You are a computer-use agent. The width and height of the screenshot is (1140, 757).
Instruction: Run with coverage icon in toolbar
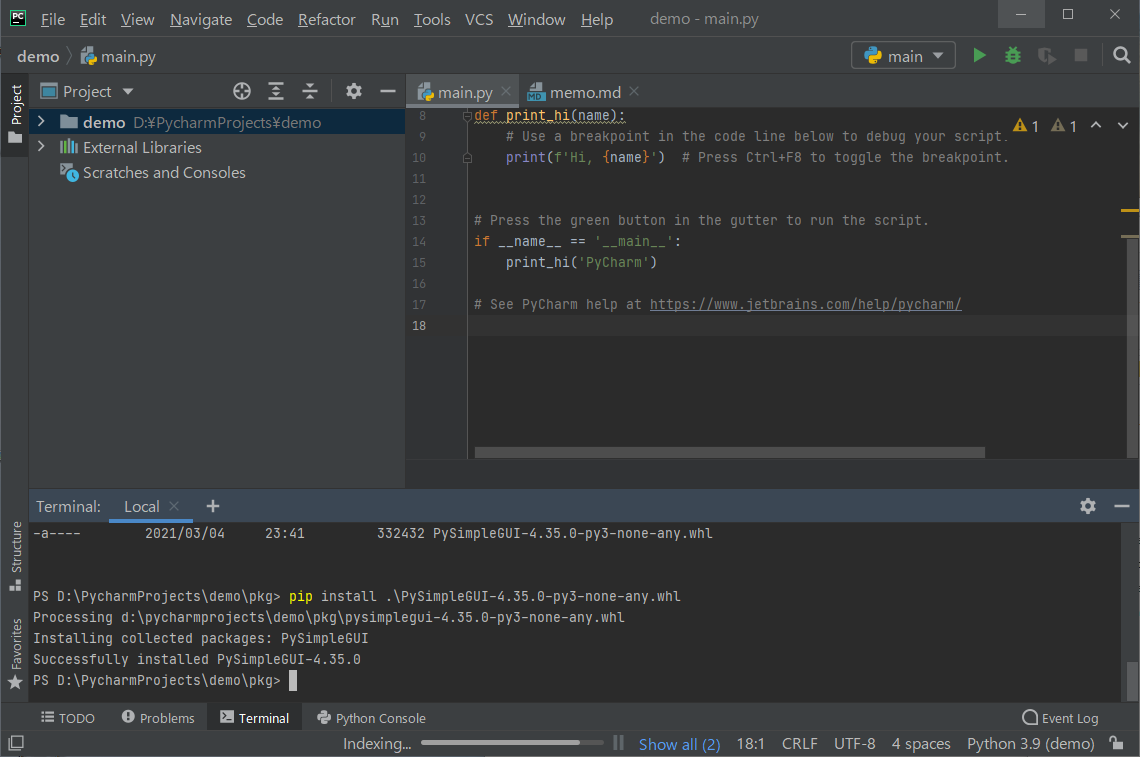coord(1046,55)
